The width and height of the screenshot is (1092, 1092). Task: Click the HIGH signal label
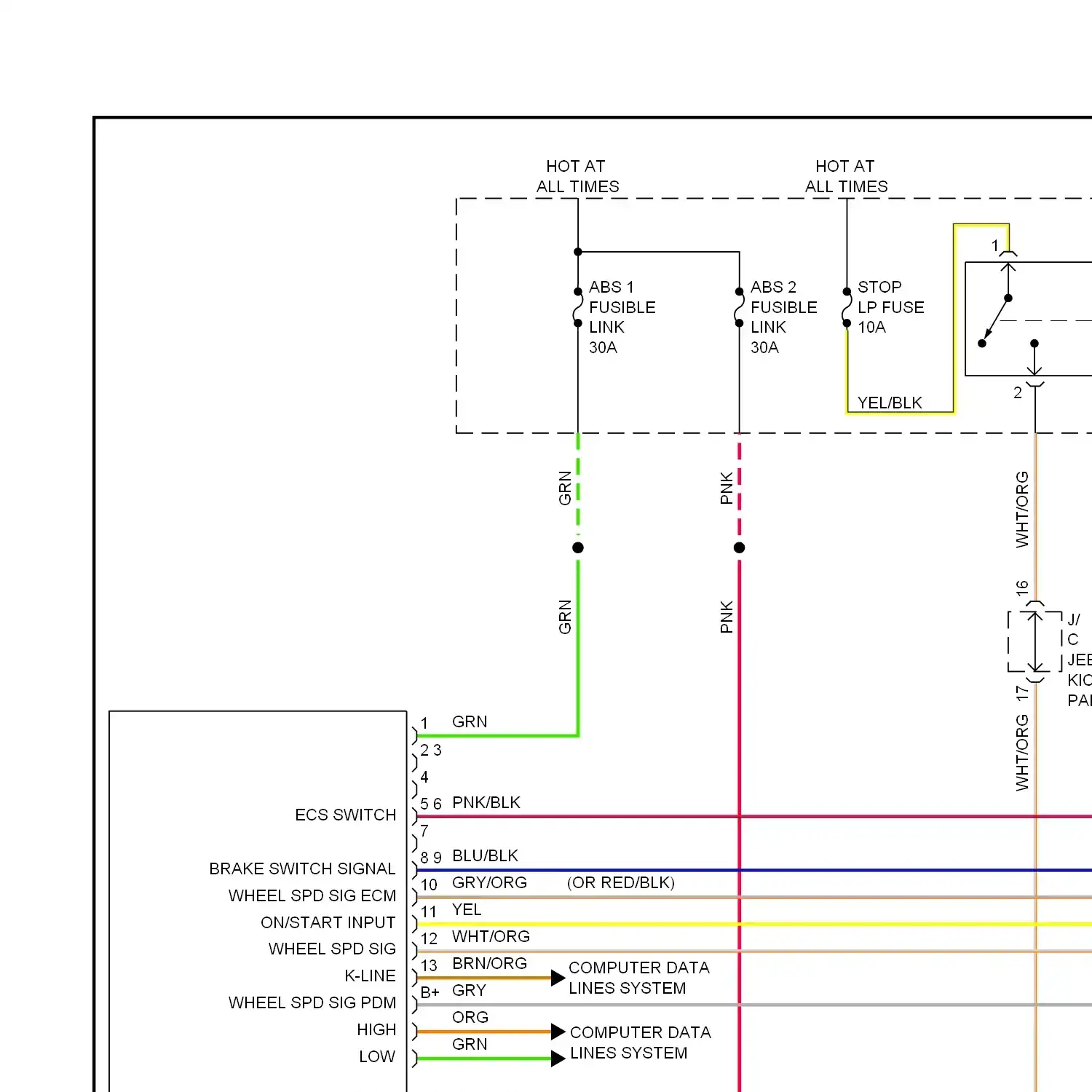tap(376, 1029)
